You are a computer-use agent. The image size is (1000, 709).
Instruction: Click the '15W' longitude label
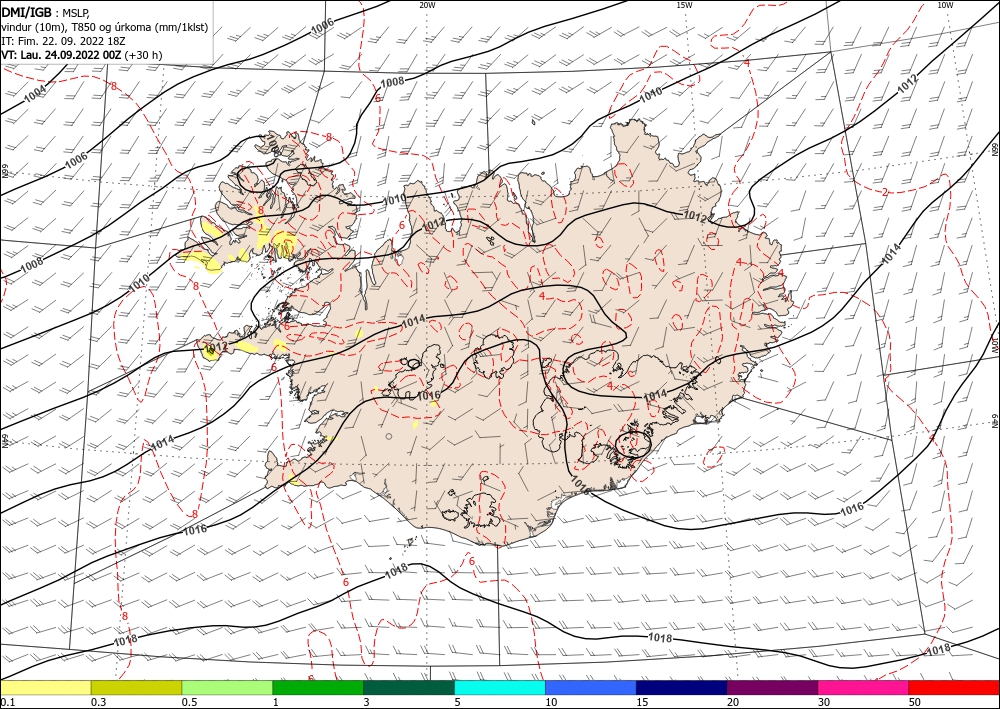(684, 5)
